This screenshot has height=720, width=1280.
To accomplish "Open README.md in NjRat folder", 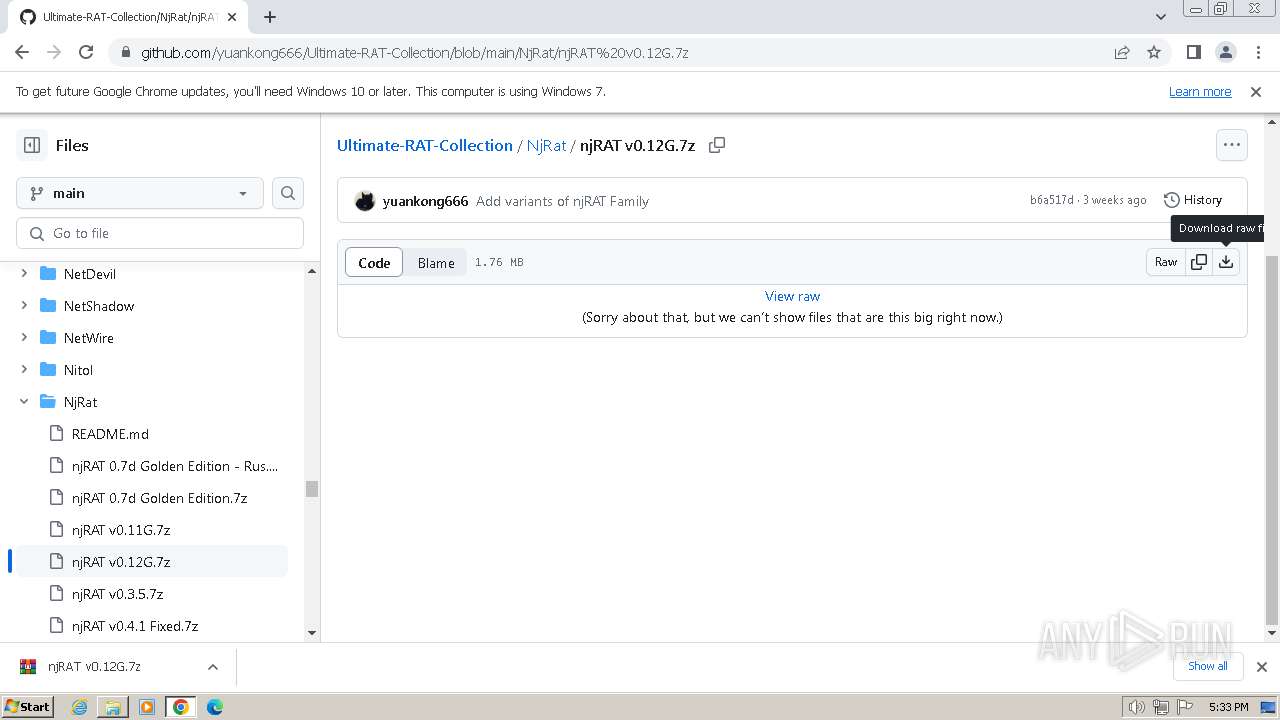I will 110,434.
